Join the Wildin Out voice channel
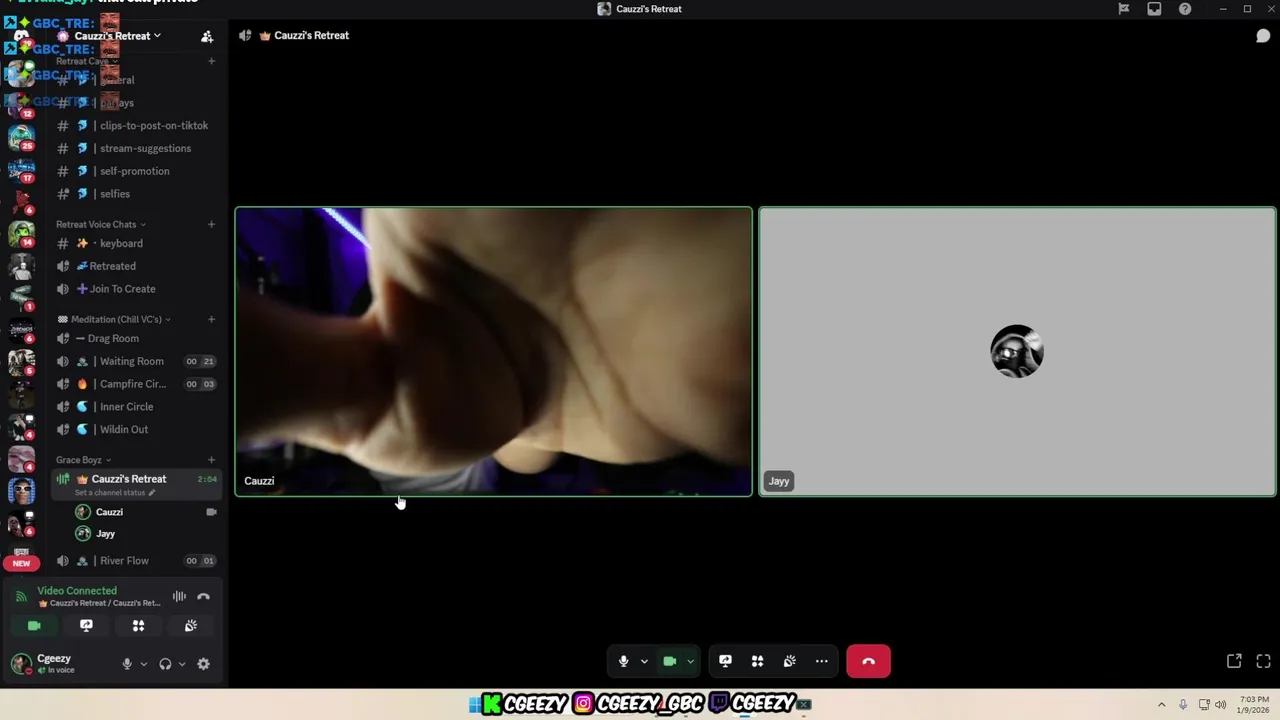The image size is (1280, 720). point(135,429)
